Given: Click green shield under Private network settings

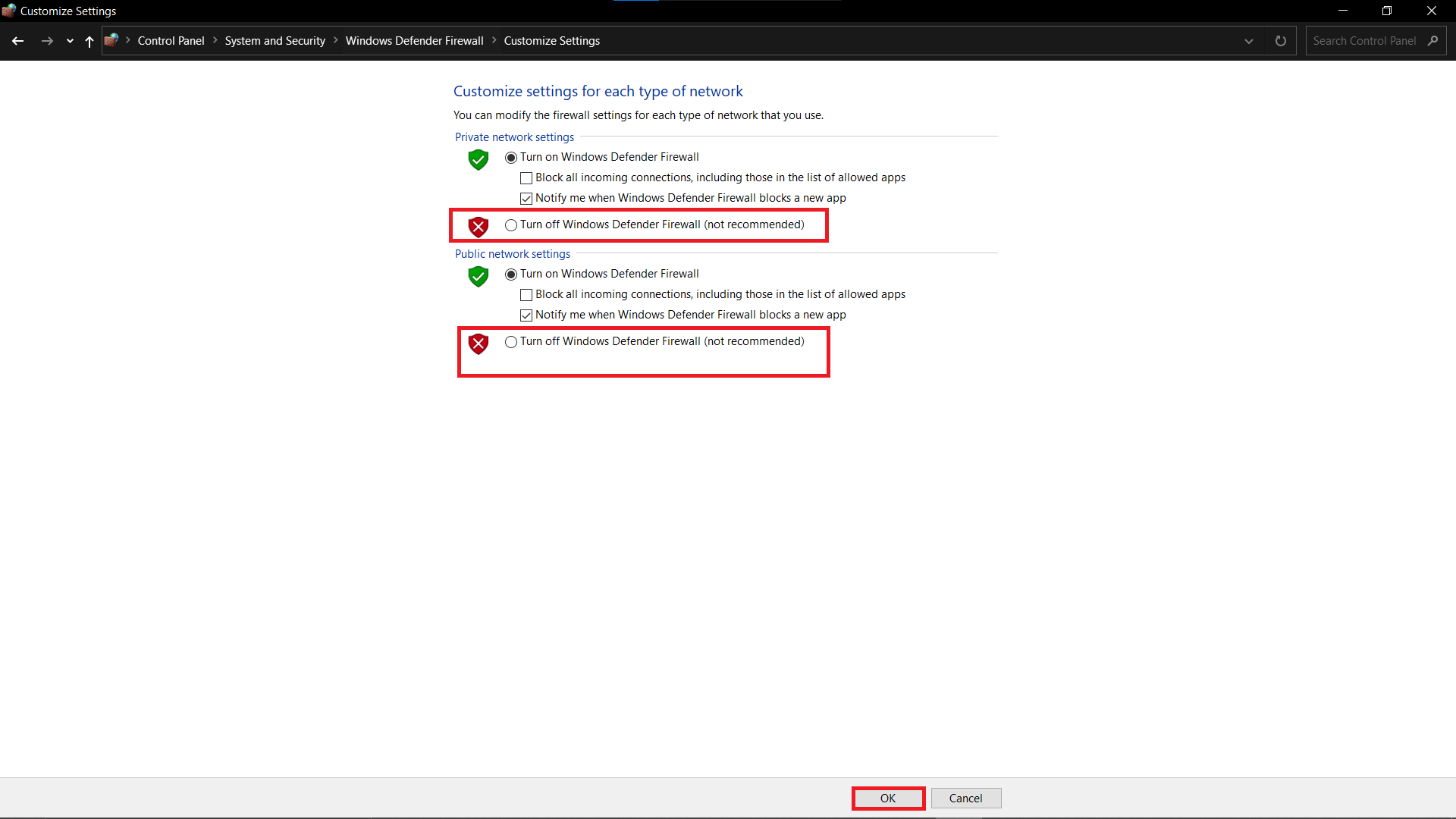Looking at the screenshot, I should click(x=479, y=159).
